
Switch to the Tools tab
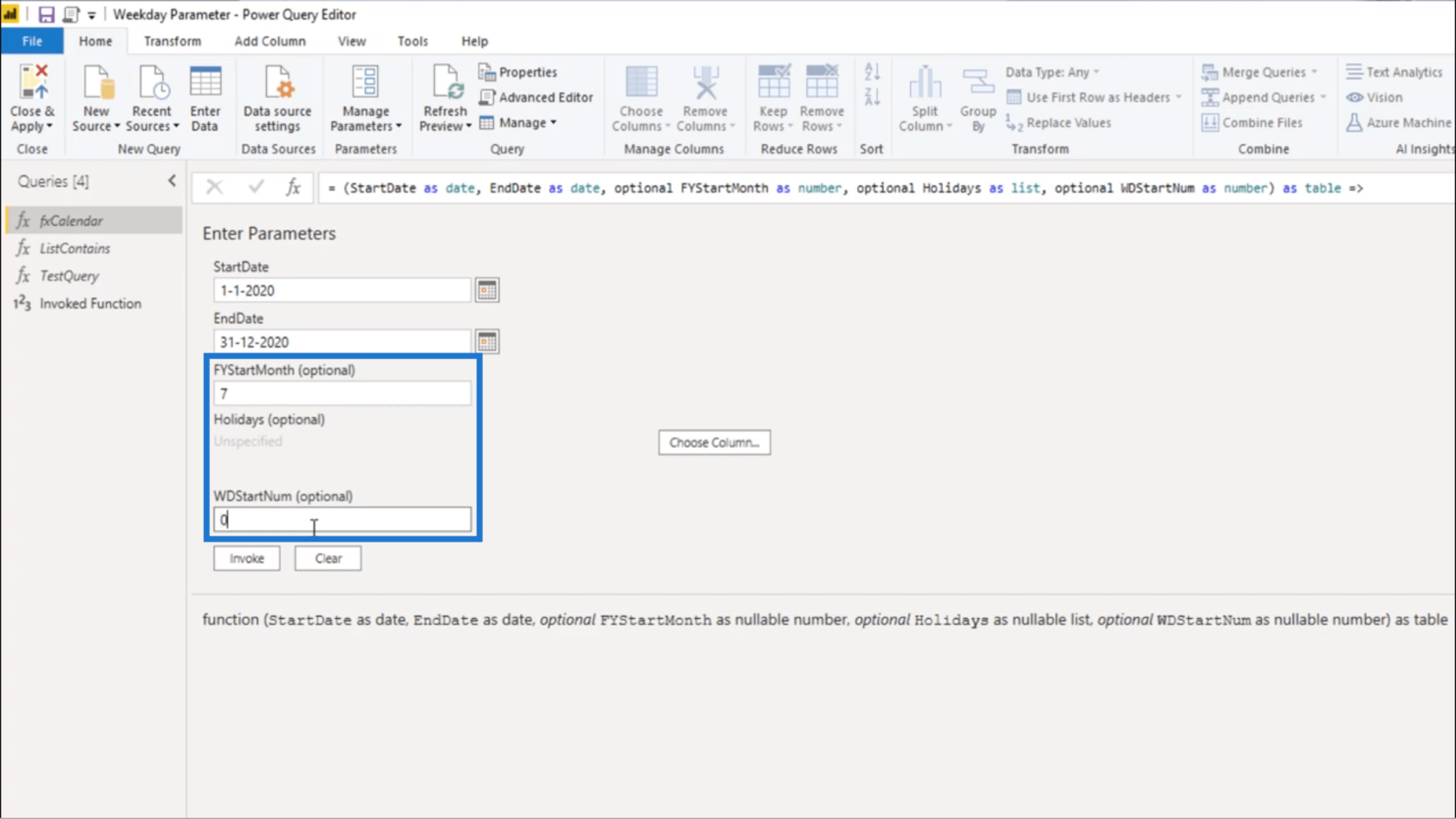(x=413, y=41)
